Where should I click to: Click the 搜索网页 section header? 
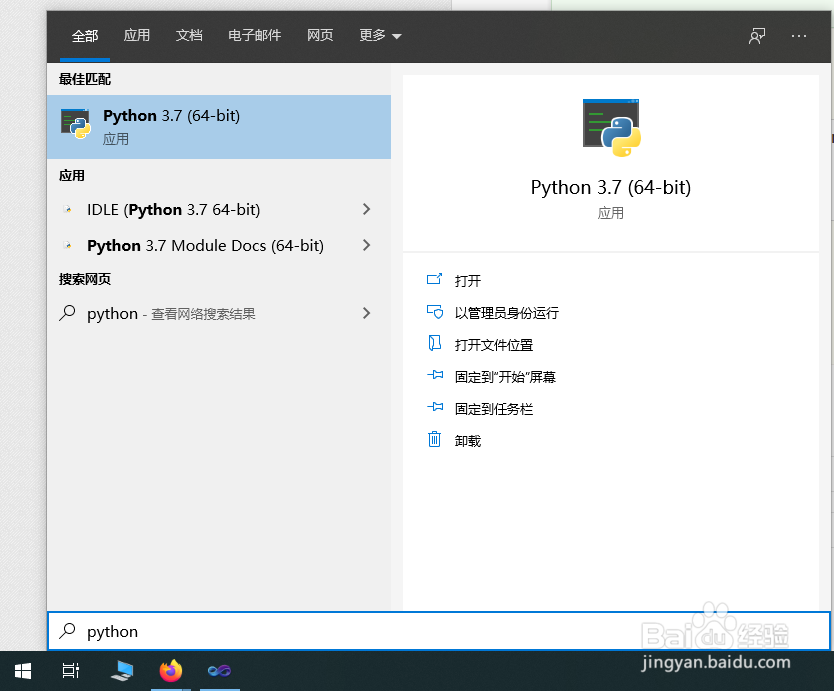pos(85,279)
